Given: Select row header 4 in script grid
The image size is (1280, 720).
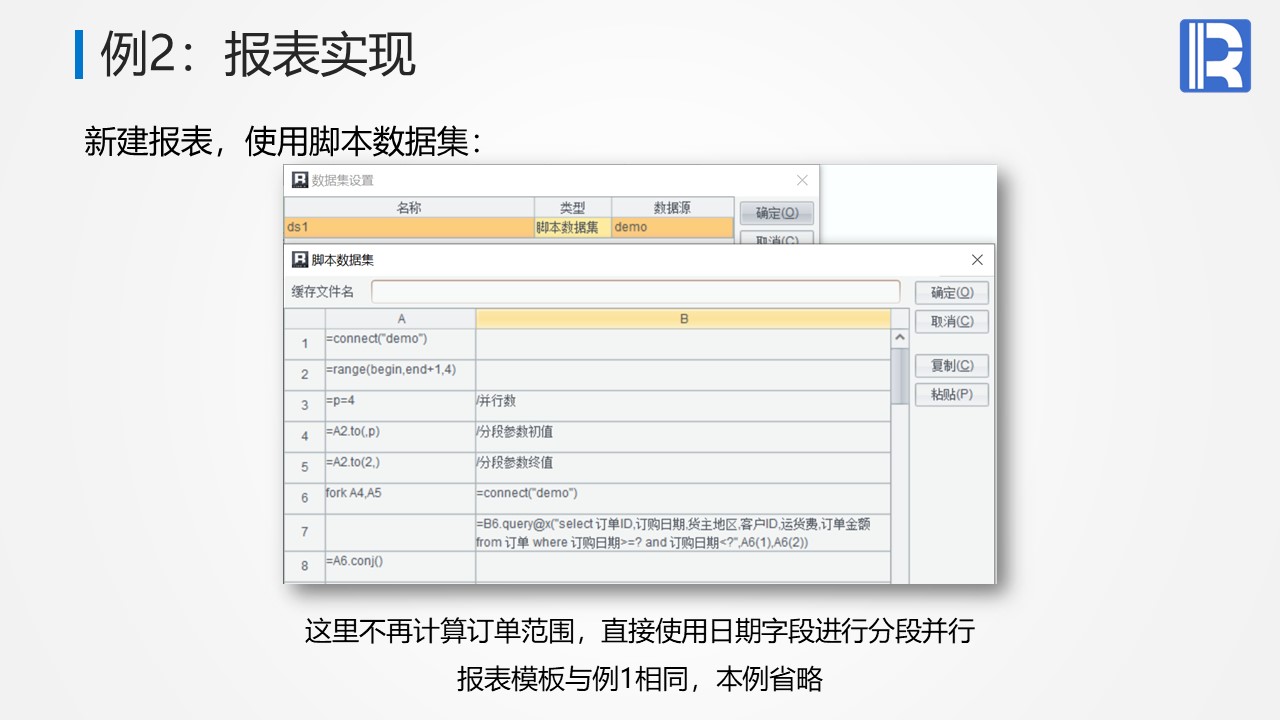Looking at the screenshot, I should click(305, 437).
